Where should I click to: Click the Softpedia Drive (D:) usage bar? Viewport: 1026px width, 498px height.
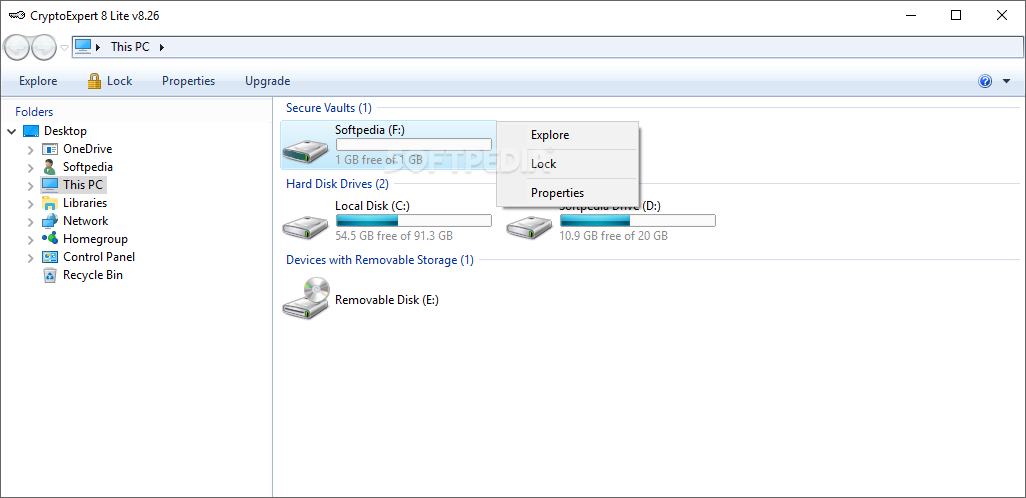[638, 221]
